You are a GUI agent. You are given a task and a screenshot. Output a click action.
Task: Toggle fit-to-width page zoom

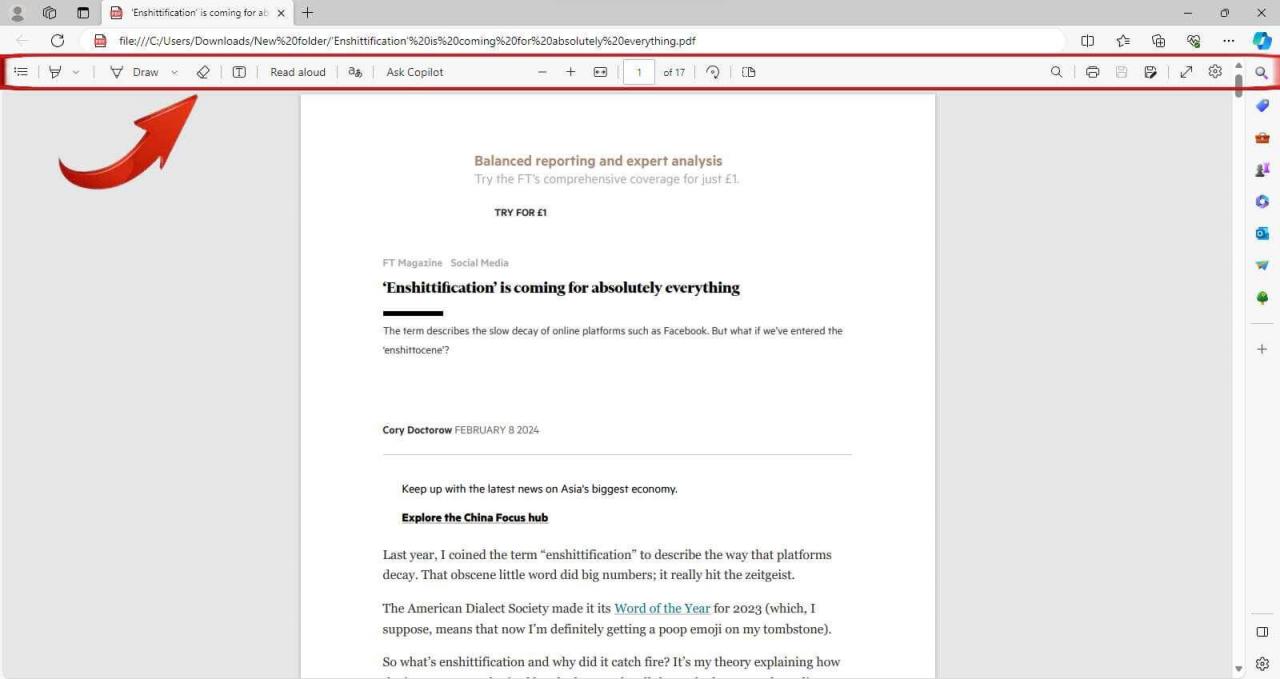(600, 71)
